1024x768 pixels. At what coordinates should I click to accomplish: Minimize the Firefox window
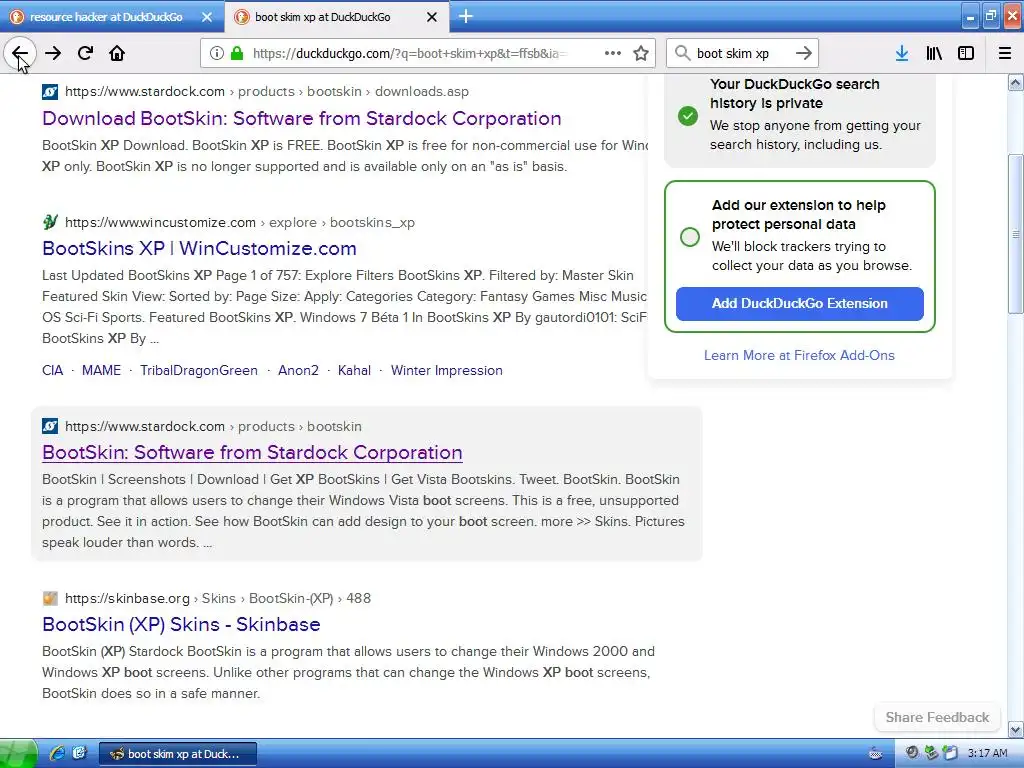pyautogui.click(x=970, y=17)
